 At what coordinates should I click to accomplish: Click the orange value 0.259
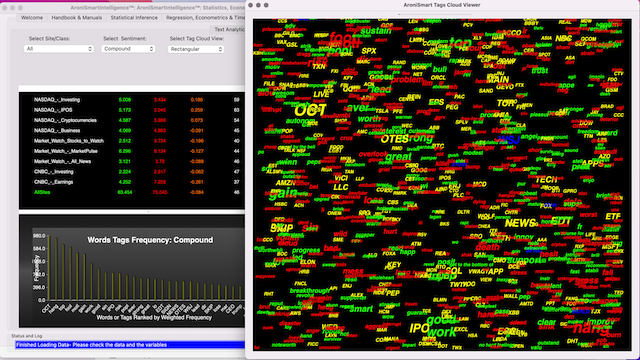197,110
